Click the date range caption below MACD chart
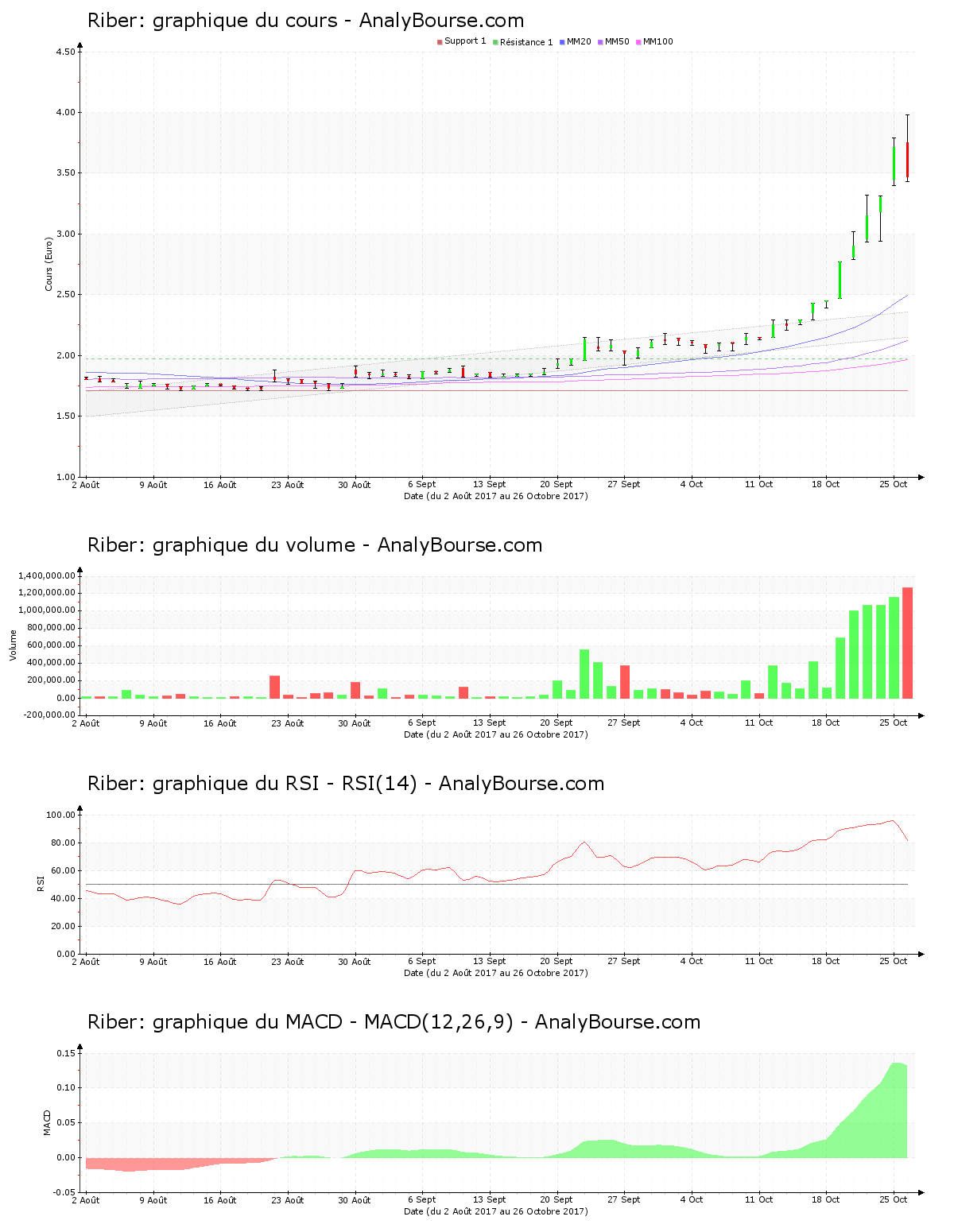The height and width of the screenshot is (1232, 954). pyautogui.click(x=496, y=1211)
